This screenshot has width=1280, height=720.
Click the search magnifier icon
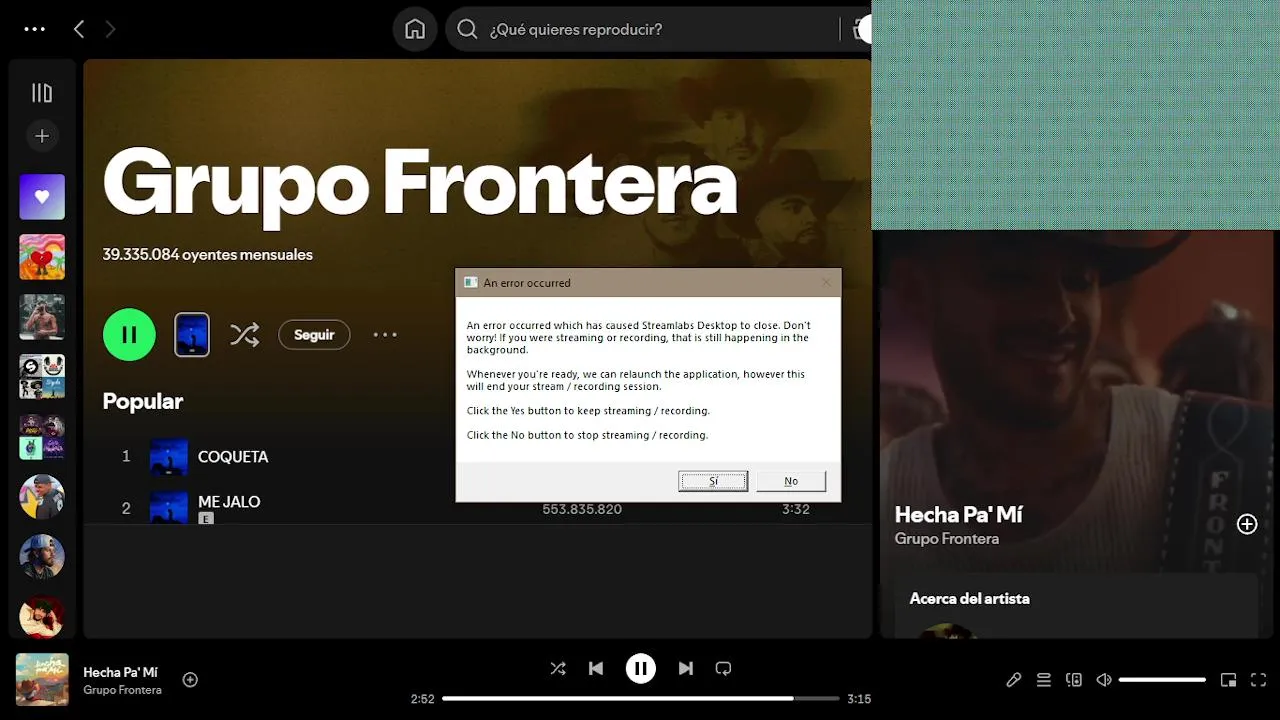[x=467, y=29]
